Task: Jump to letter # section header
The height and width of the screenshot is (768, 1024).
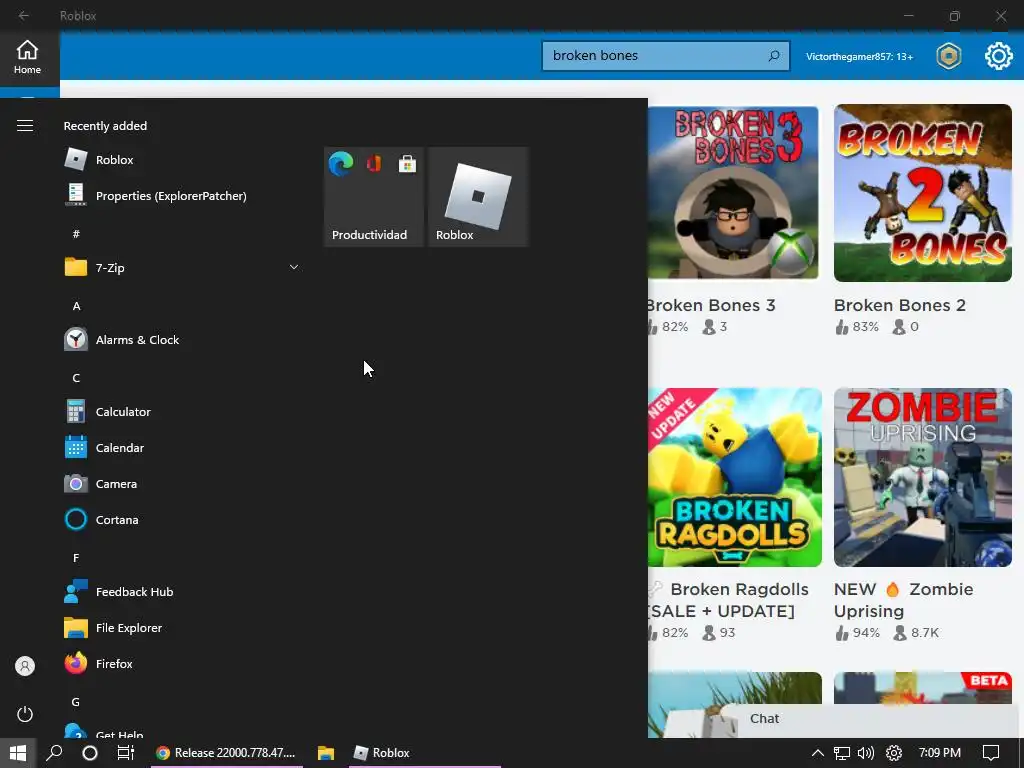Action: [76, 234]
